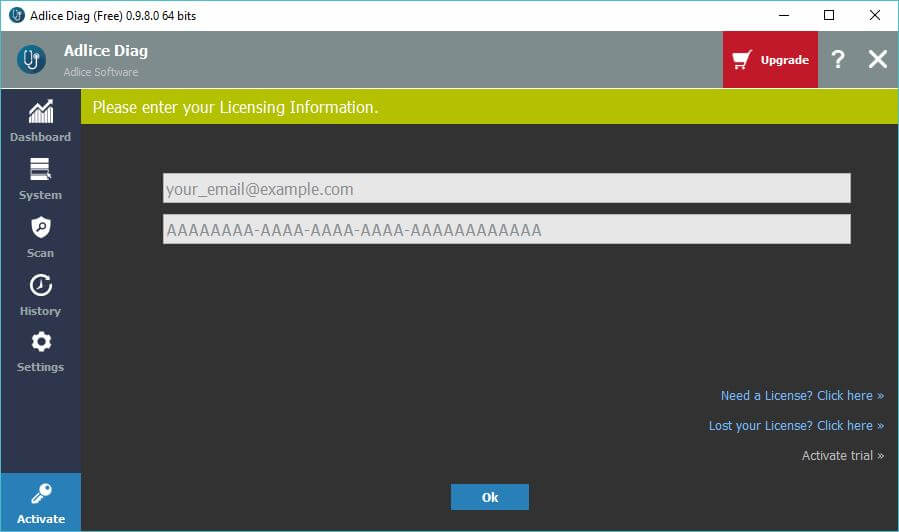Image resolution: width=899 pixels, height=532 pixels.
Task: Open the Scan shield section
Action: pyautogui.click(x=40, y=237)
